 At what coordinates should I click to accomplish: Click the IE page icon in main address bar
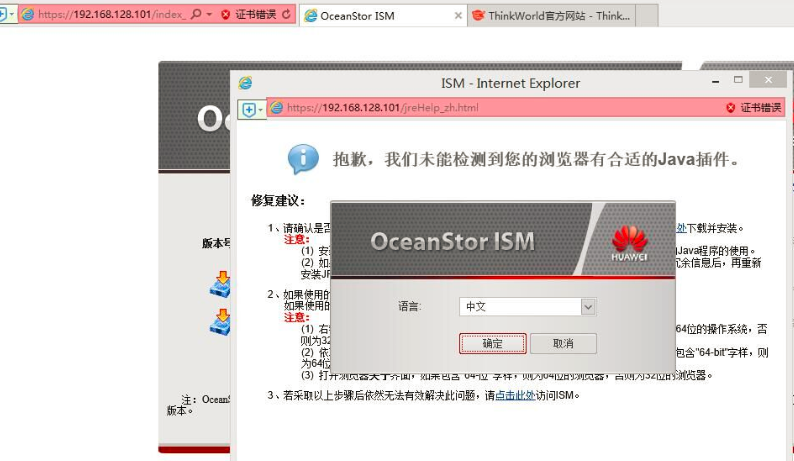pos(28,14)
